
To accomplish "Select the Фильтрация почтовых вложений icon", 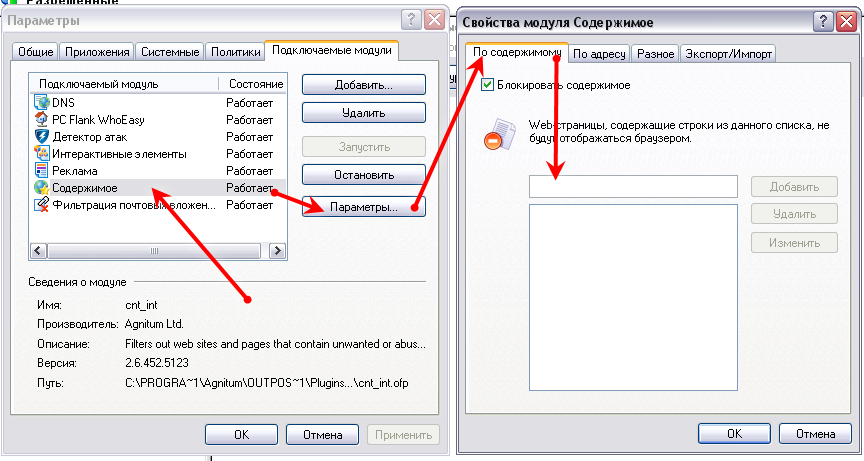I will [41, 205].
